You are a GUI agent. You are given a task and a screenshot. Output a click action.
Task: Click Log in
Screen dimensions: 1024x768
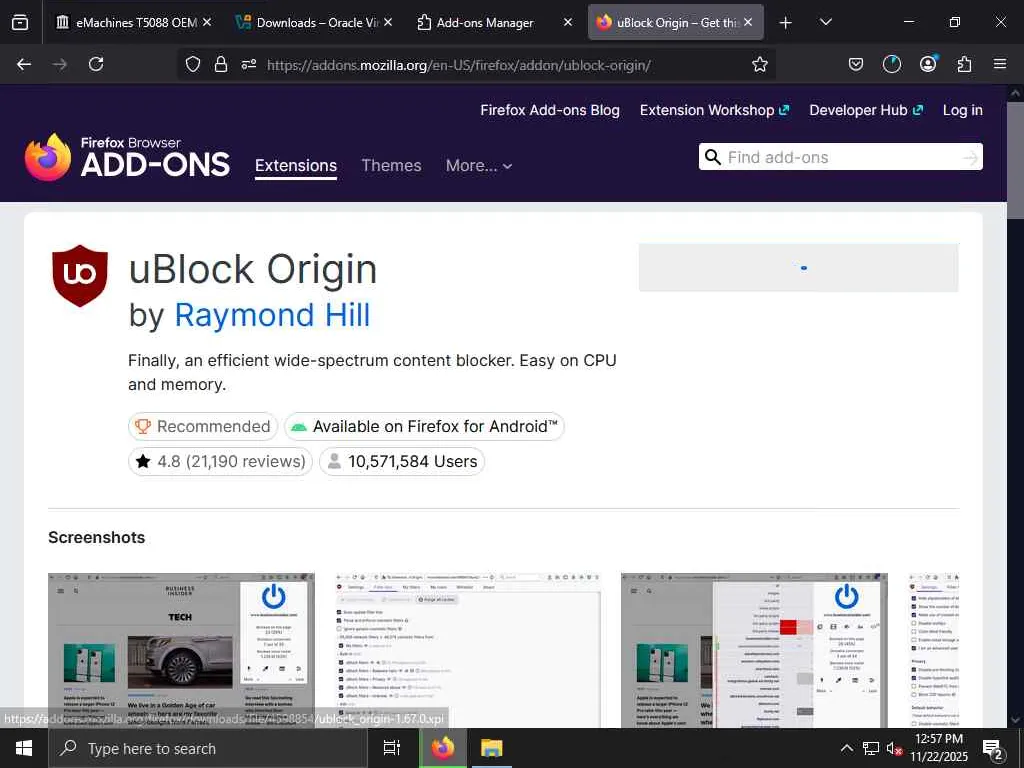click(x=963, y=110)
